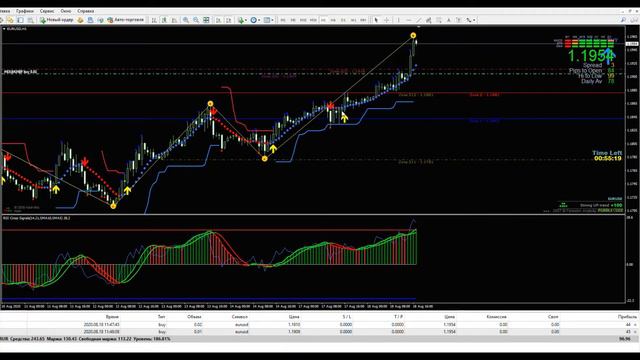Viewport: 640px width, 360px height.
Task: Open the indicators list dropdown
Action: 242,20
